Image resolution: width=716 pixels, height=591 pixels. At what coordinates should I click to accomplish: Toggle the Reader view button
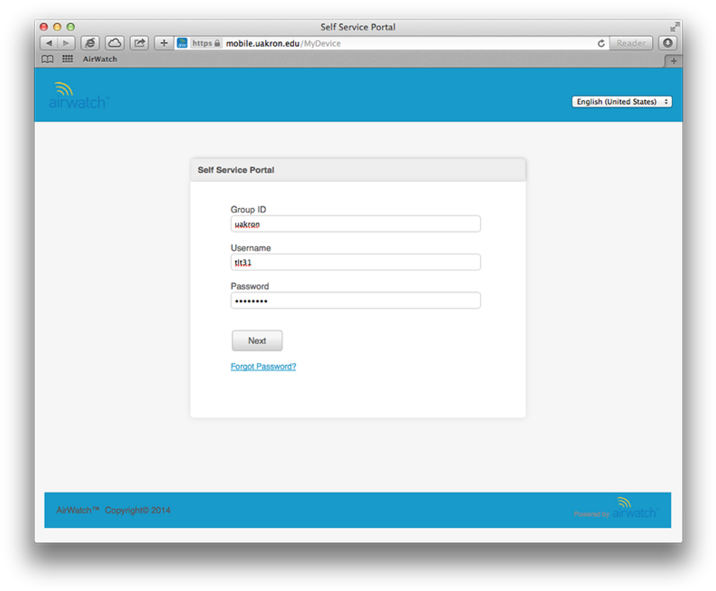click(x=630, y=43)
